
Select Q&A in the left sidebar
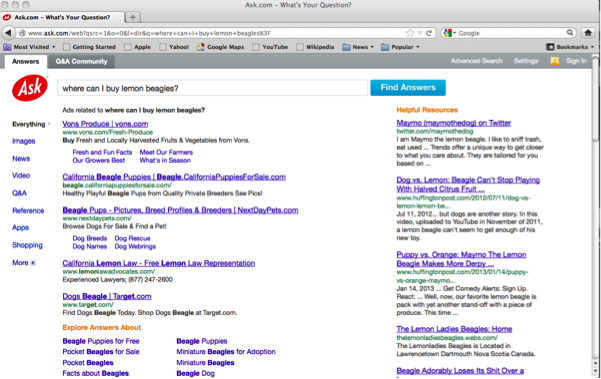click(x=20, y=193)
